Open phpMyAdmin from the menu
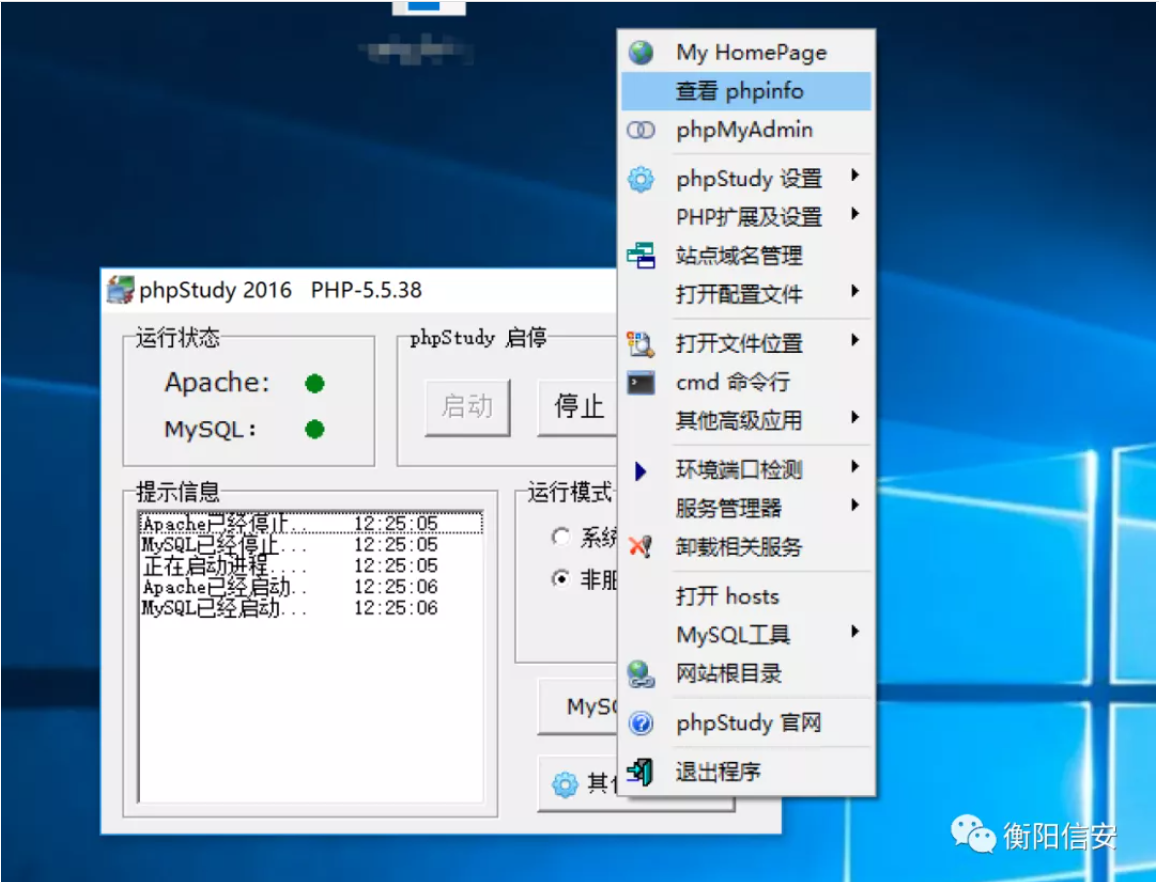The image size is (1159, 882). pyautogui.click(x=747, y=130)
